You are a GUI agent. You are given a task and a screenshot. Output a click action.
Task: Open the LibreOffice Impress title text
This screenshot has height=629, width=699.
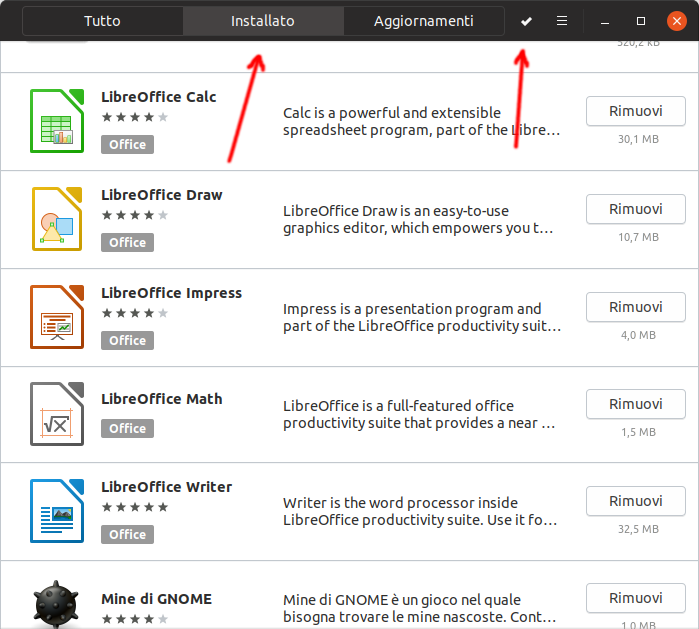(x=171, y=293)
